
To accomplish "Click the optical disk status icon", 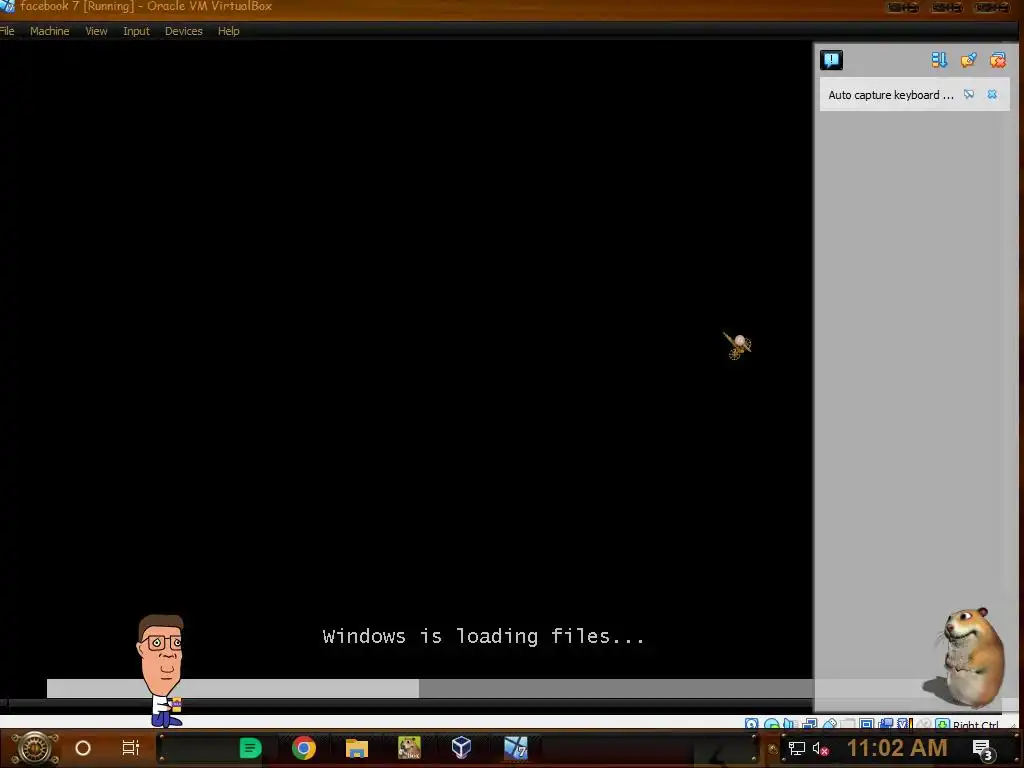I will (x=771, y=724).
